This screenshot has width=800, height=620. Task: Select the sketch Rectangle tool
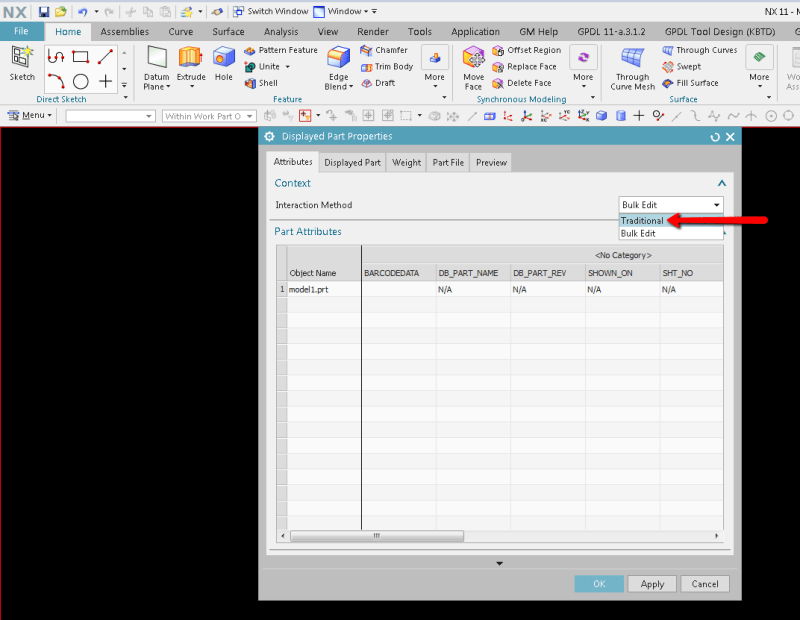[81, 56]
